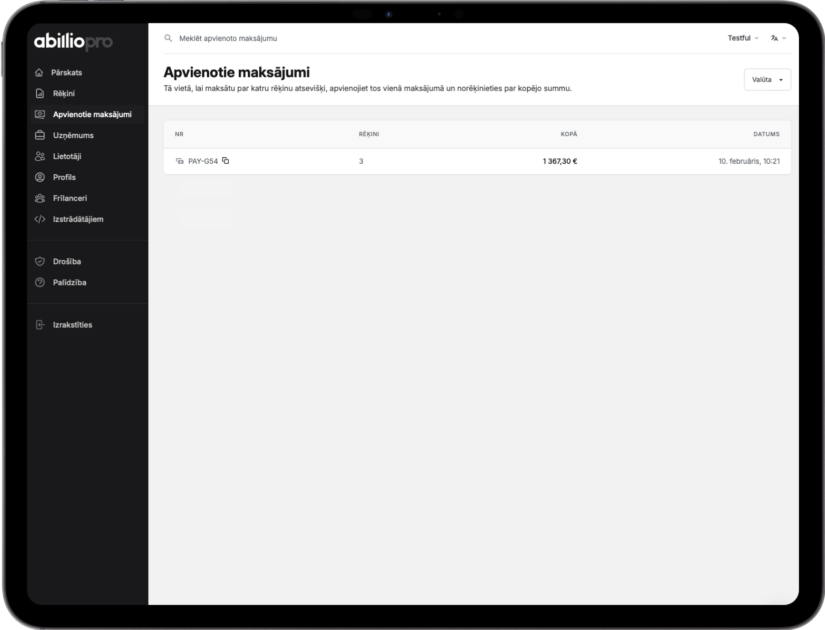Viewport: 825px width, 630px height.
Task: Click the DATUMS column header
Action: pyautogui.click(x=766, y=134)
